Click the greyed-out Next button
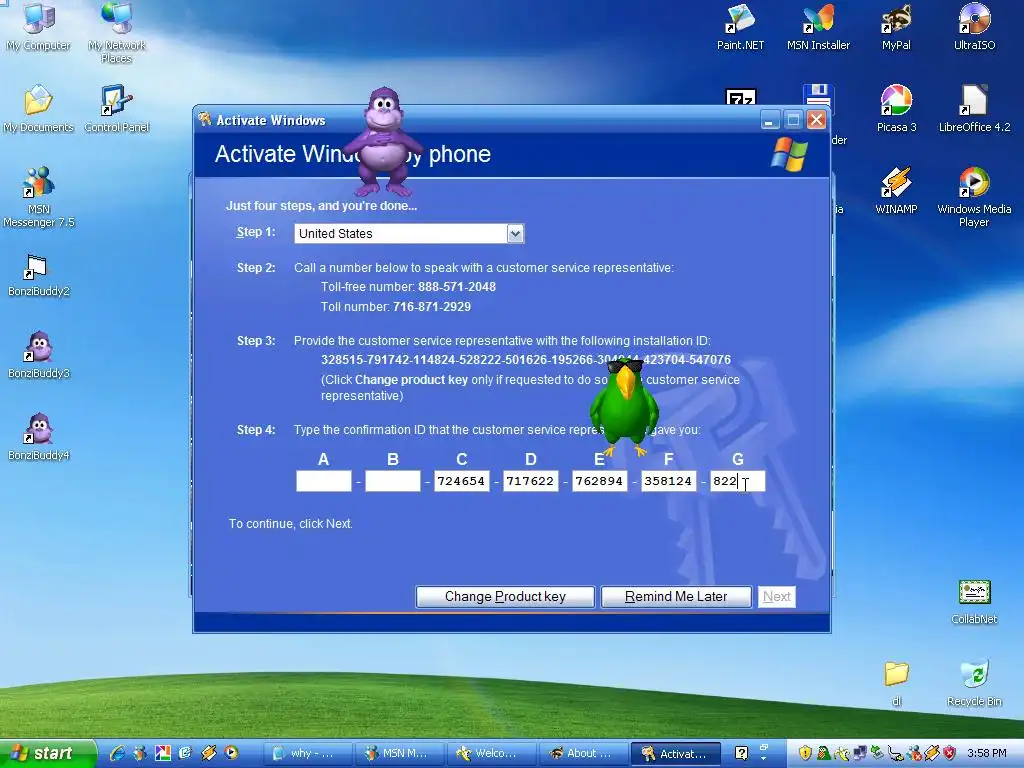The height and width of the screenshot is (768, 1024). pos(776,596)
